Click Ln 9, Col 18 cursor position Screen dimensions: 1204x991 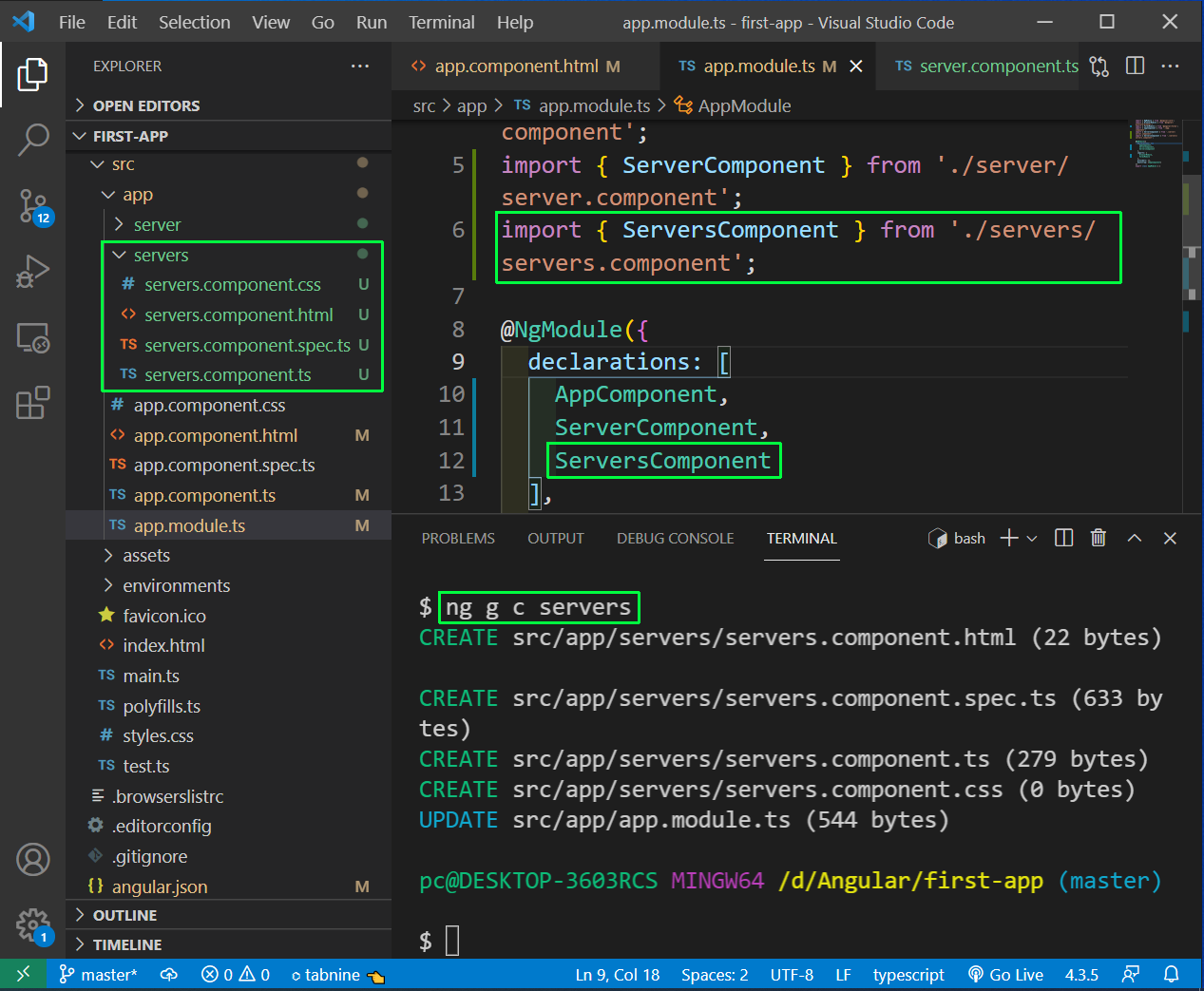618,974
